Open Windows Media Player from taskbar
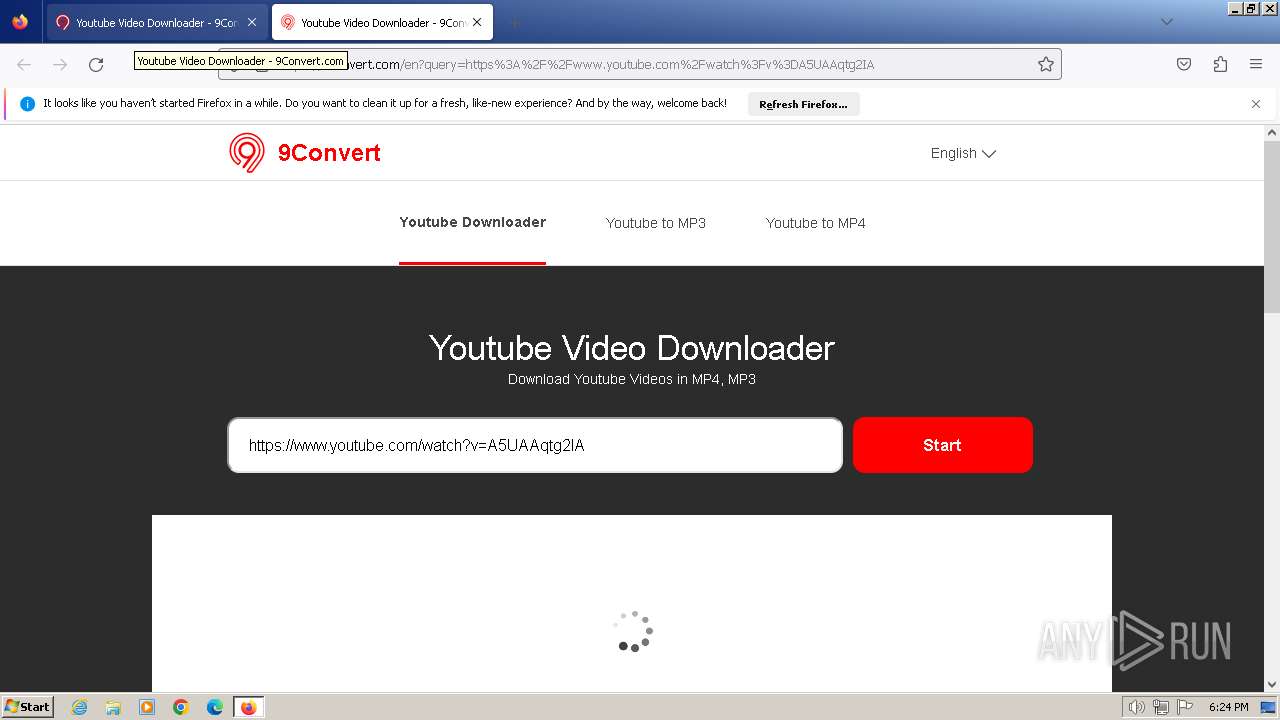 click(x=147, y=707)
